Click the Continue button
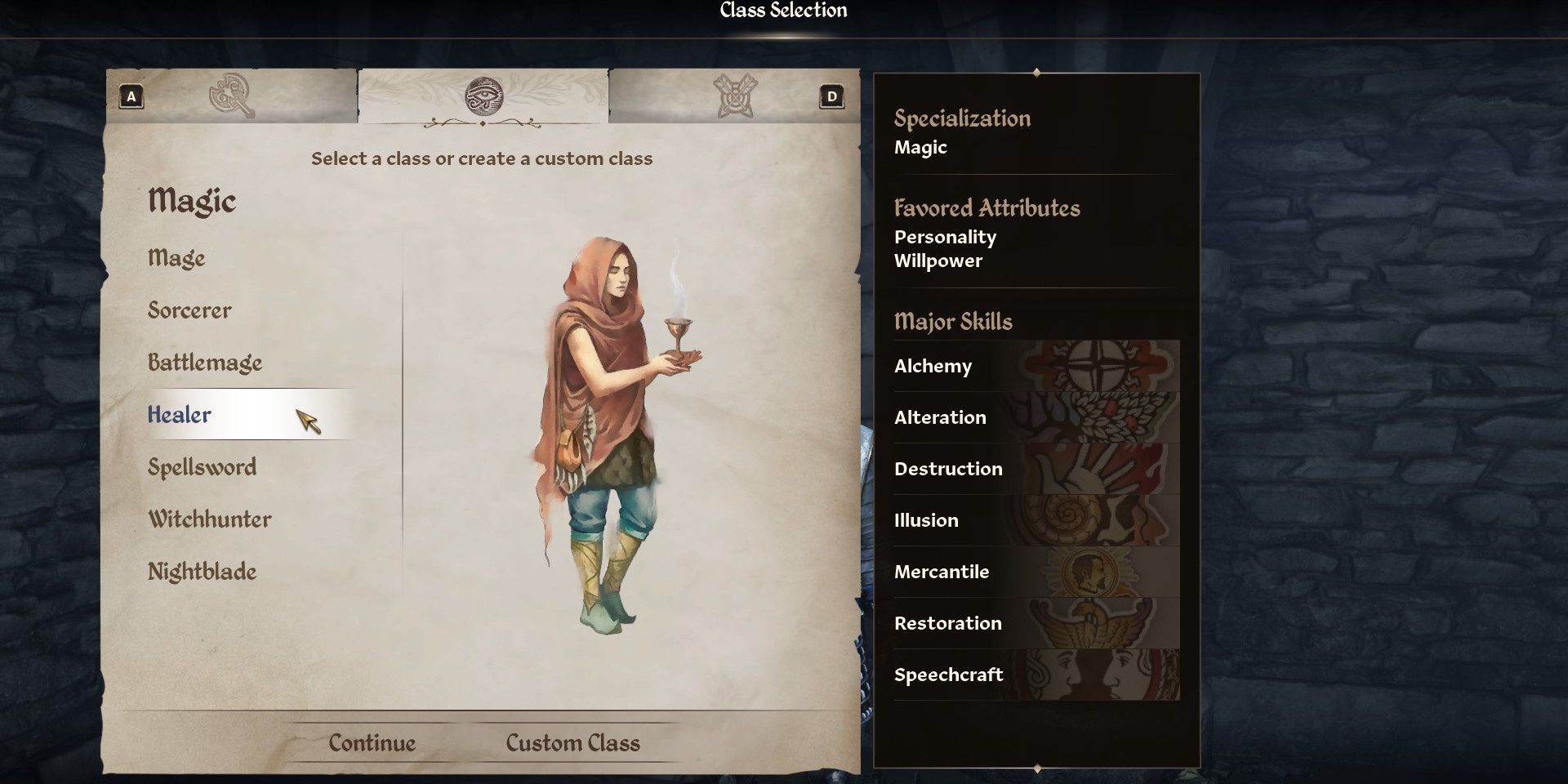1568x784 pixels. click(x=372, y=742)
